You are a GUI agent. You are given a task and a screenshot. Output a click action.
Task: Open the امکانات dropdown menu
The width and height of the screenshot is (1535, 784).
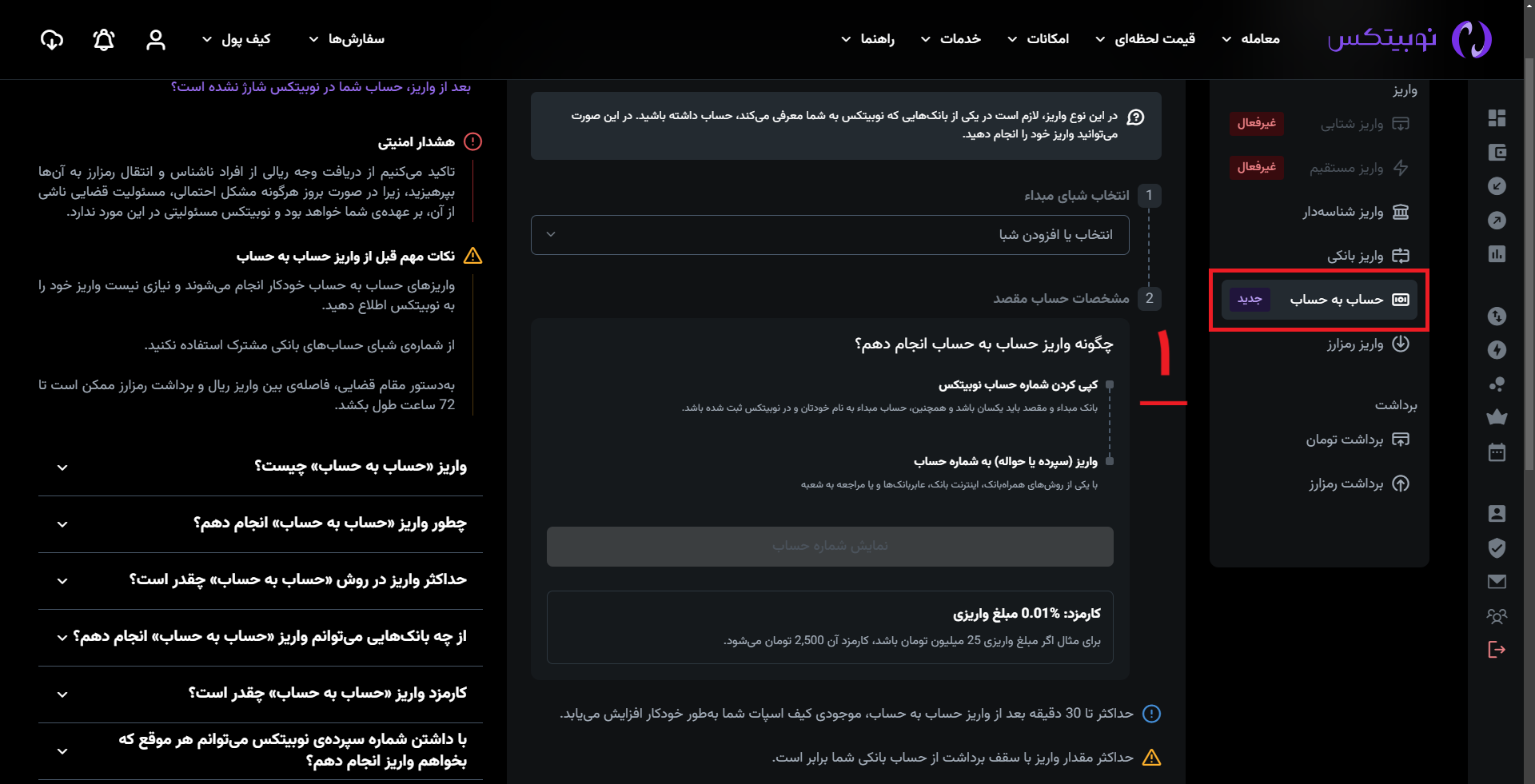1038,39
